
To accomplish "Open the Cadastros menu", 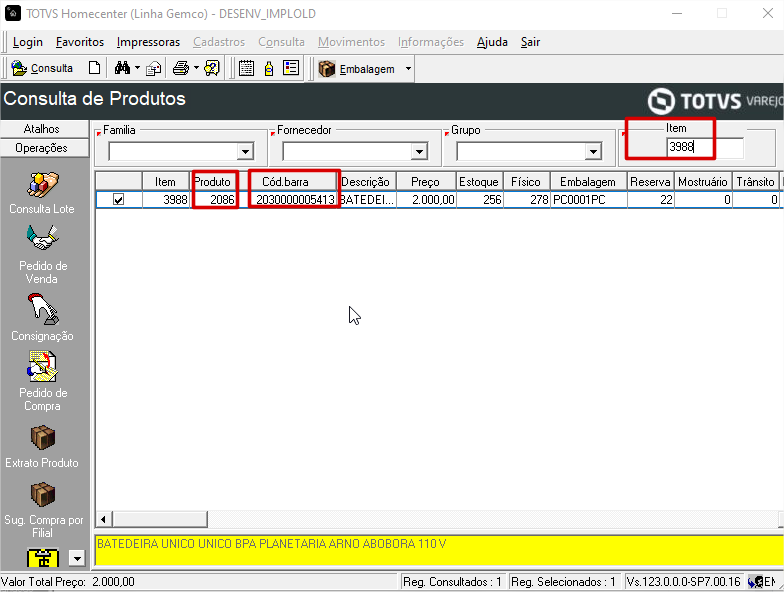I will coord(219,42).
